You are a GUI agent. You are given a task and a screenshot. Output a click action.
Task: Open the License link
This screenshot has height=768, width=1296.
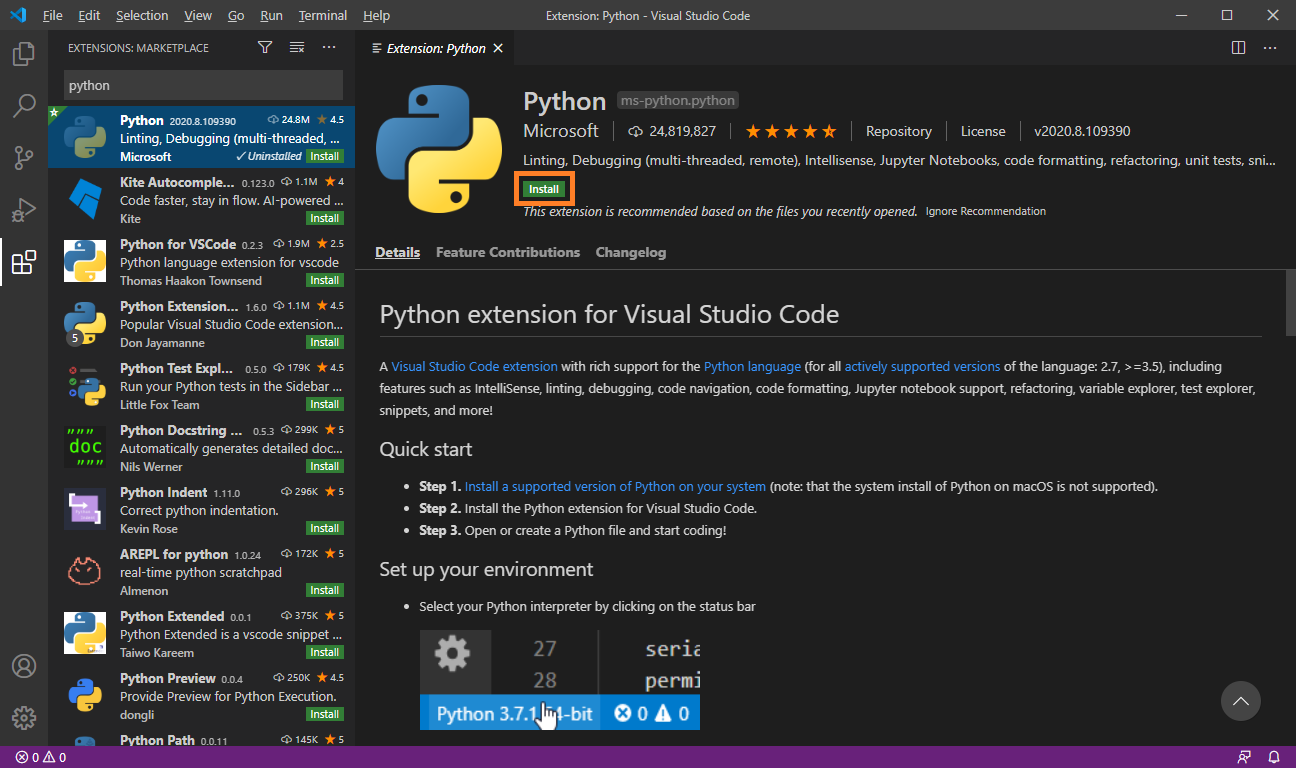[983, 131]
